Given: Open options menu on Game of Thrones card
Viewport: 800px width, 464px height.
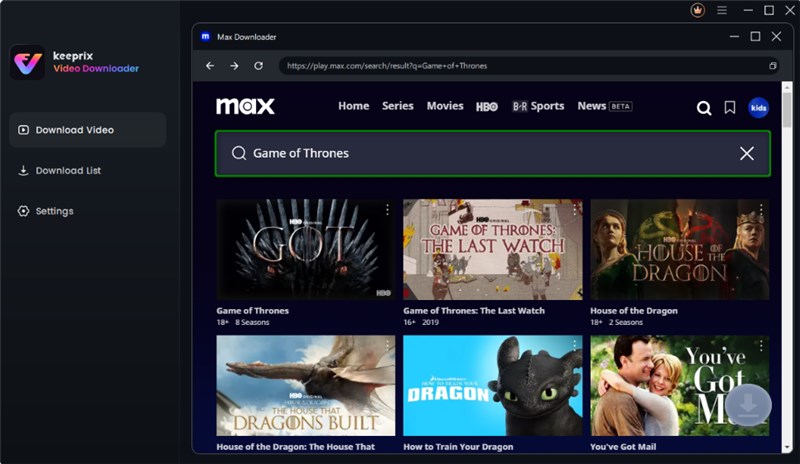Looking at the screenshot, I should coord(387,209).
